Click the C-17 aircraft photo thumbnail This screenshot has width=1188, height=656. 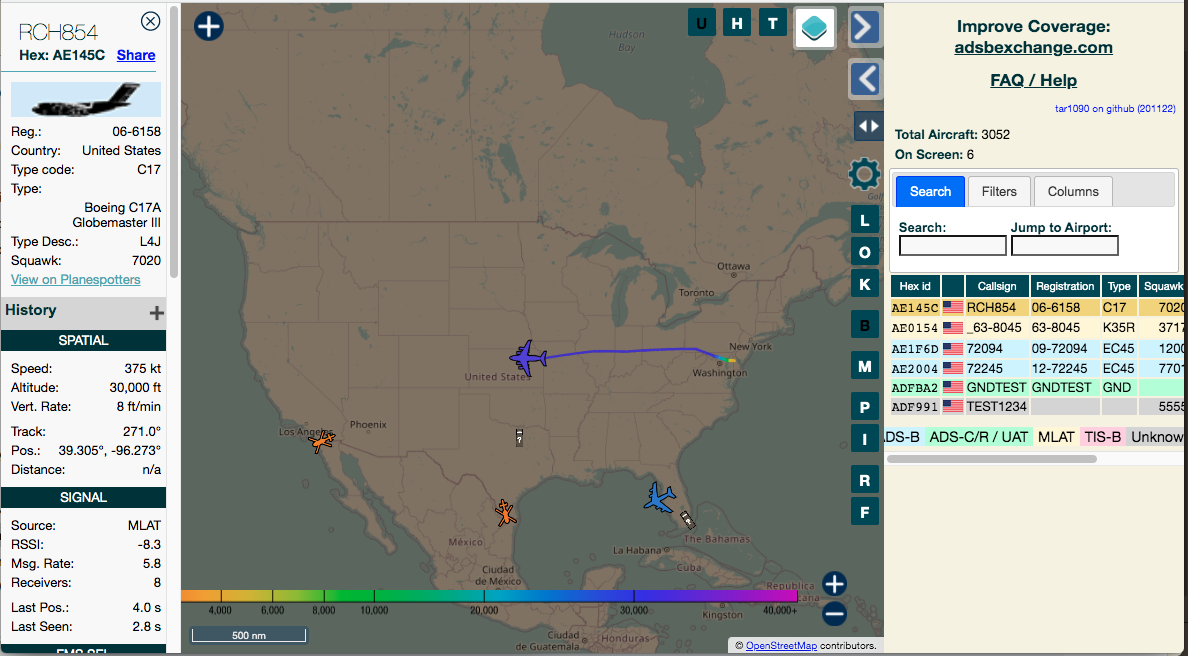pos(86,99)
